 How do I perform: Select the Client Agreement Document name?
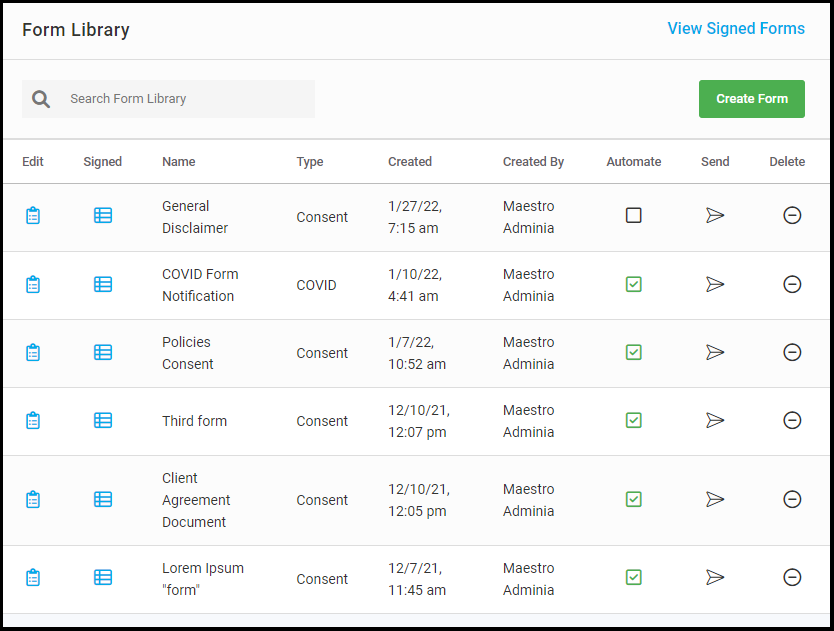pyautogui.click(x=196, y=500)
